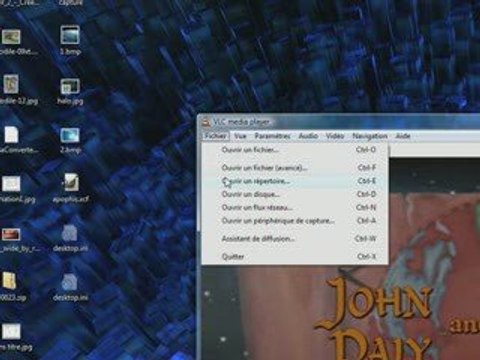Screen dimensions: 480x360
Task: Select Ouvrir un disque... menu entry
Action: (x=295, y=194)
